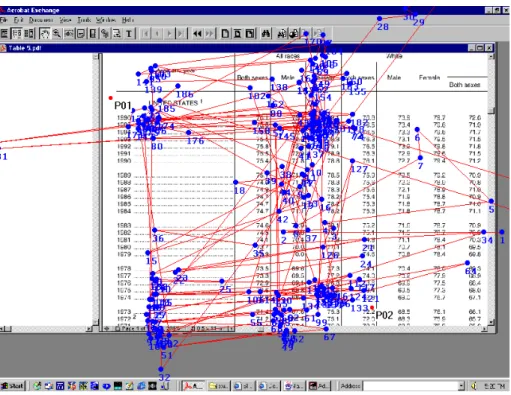Click the system tray clock
Image resolution: width=511 pixels, height=395 pixels.
pyautogui.click(x=494, y=386)
